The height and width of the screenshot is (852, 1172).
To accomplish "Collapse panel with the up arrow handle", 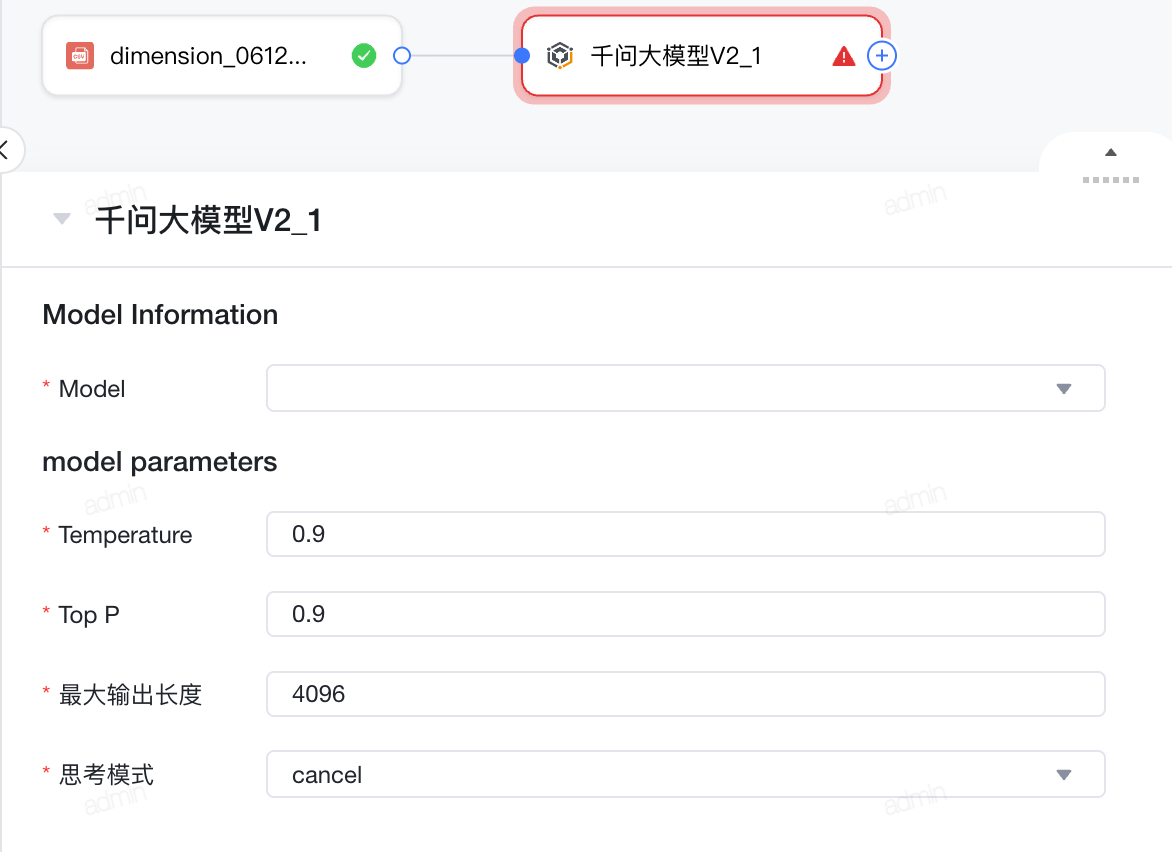I will (x=1111, y=152).
